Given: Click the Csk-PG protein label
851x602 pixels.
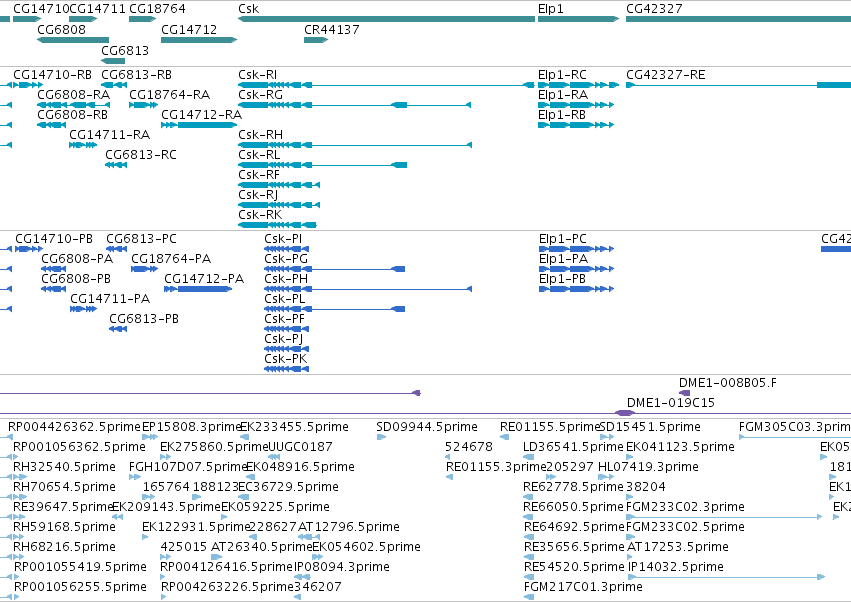Looking at the screenshot, I should click(x=286, y=259).
